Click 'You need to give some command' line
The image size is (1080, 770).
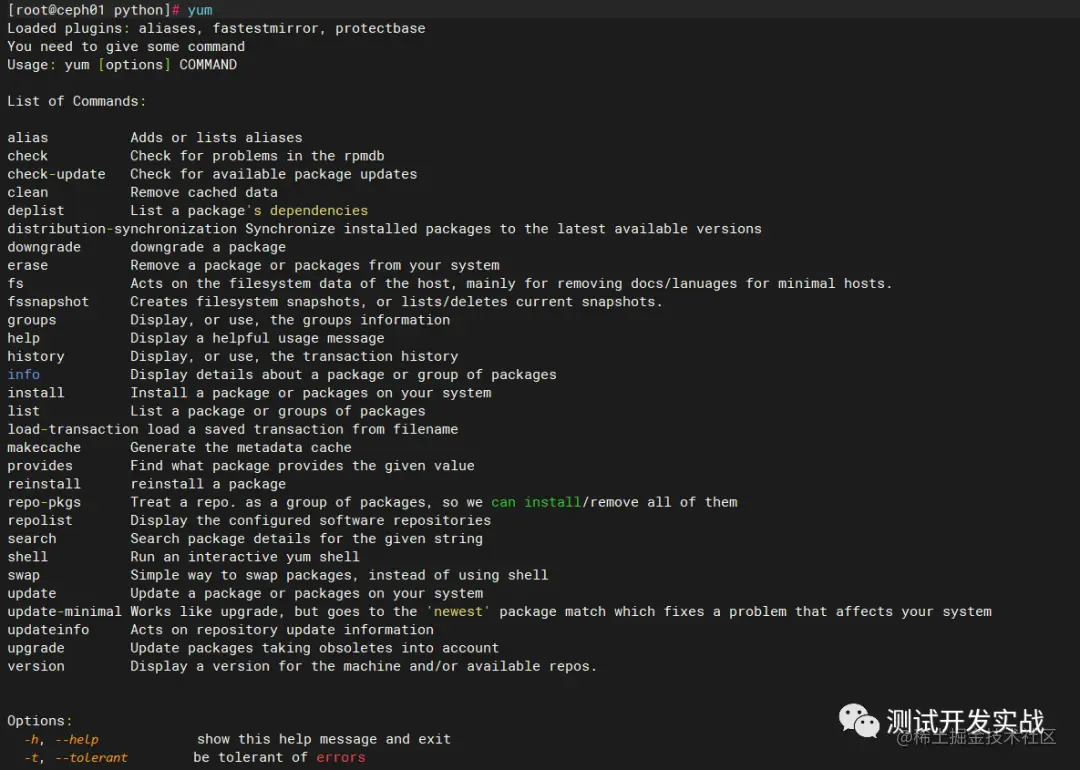pyautogui.click(x=126, y=47)
